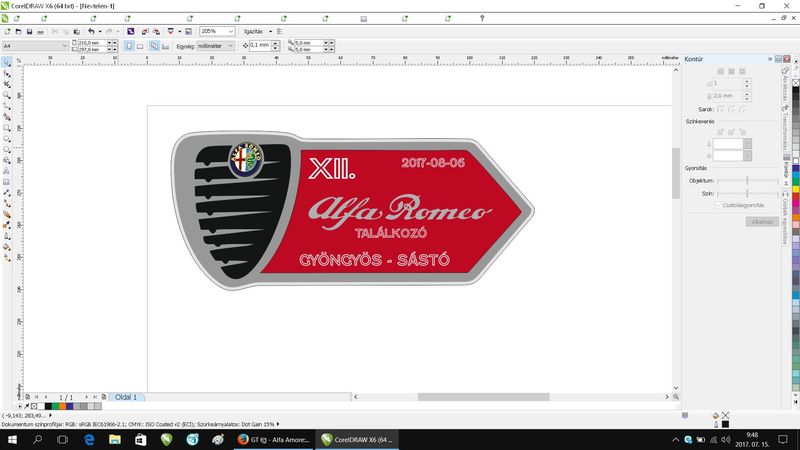Choose the outside contour option

[742, 71]
